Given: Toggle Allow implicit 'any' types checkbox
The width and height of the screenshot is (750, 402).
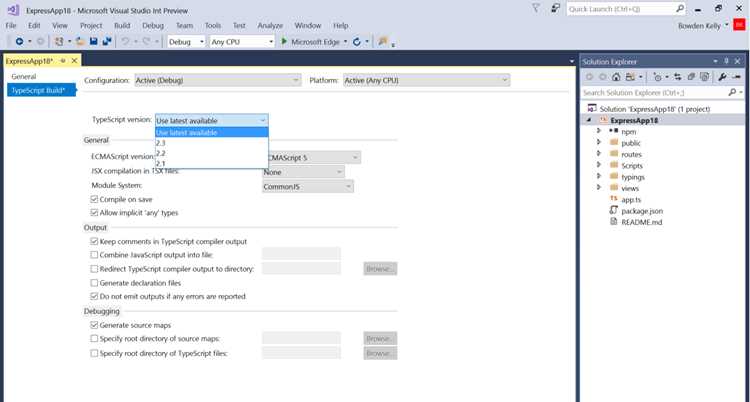Looking at the screenshot, I should pyautogui.click(x=94, y=212).
